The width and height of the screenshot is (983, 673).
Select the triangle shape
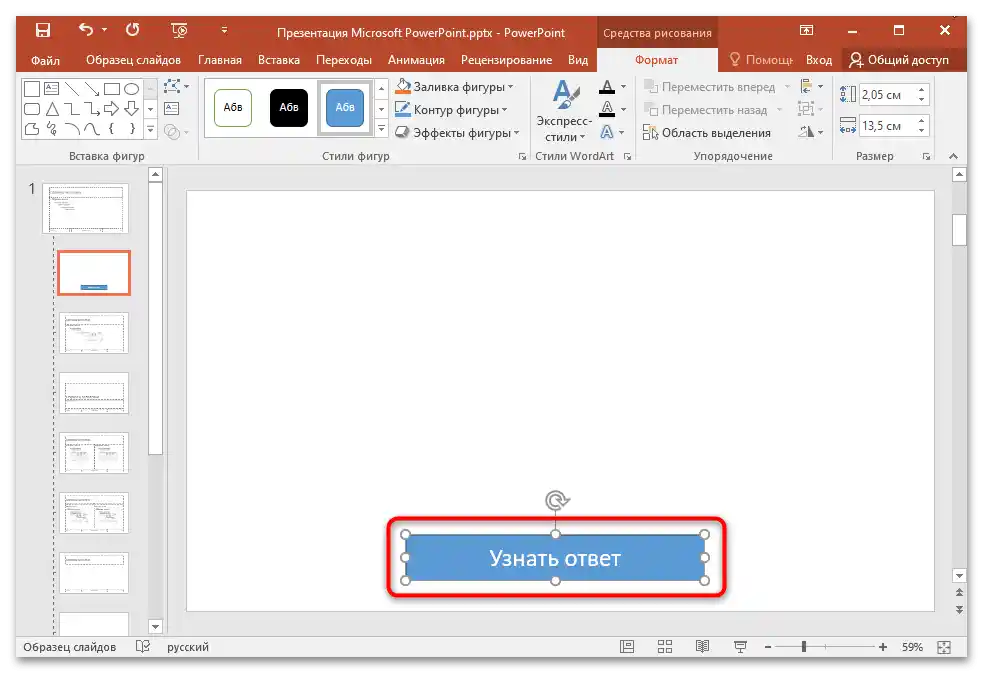[x=52, y=109]
